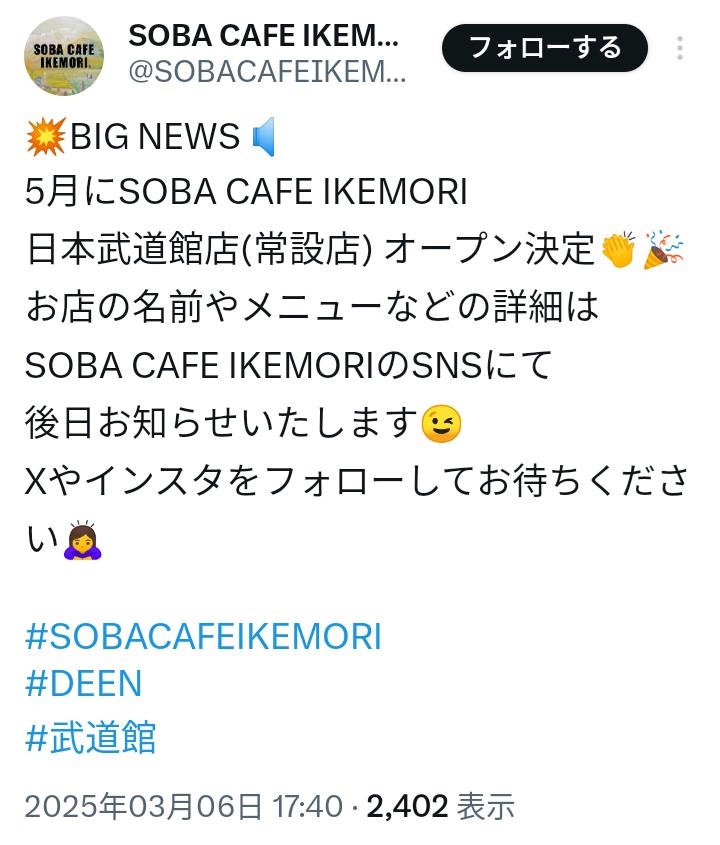Viewport: 720px width, 845px height.
Task: Click the 2025年03月06日 17:40 timestamp
Action: (x=184, y=807)
